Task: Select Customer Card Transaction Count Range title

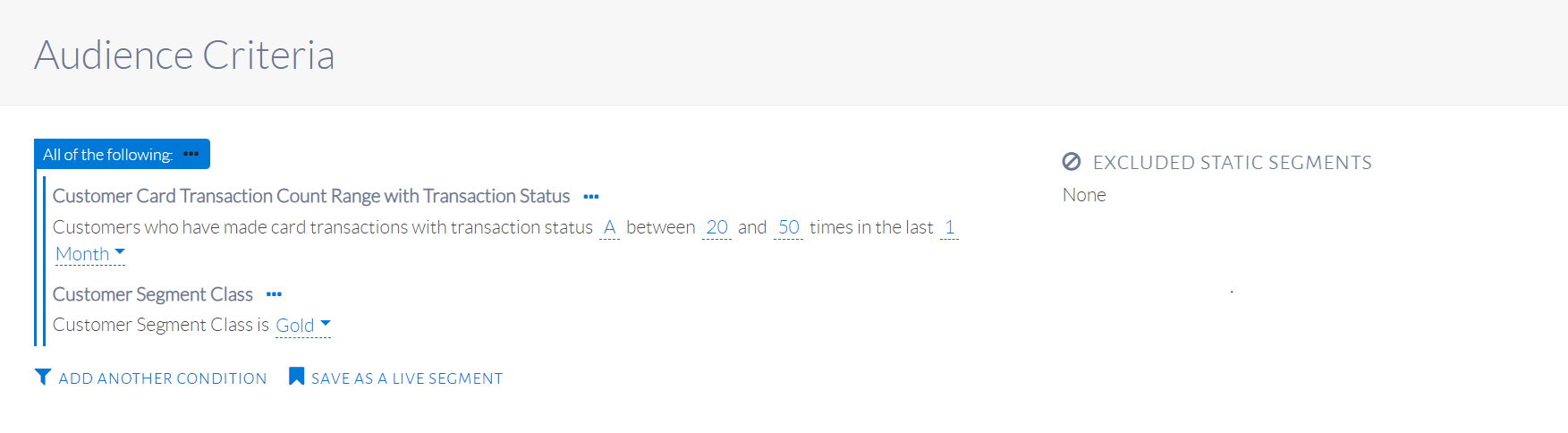Action: pyautogui.click(x=311, y=196)
